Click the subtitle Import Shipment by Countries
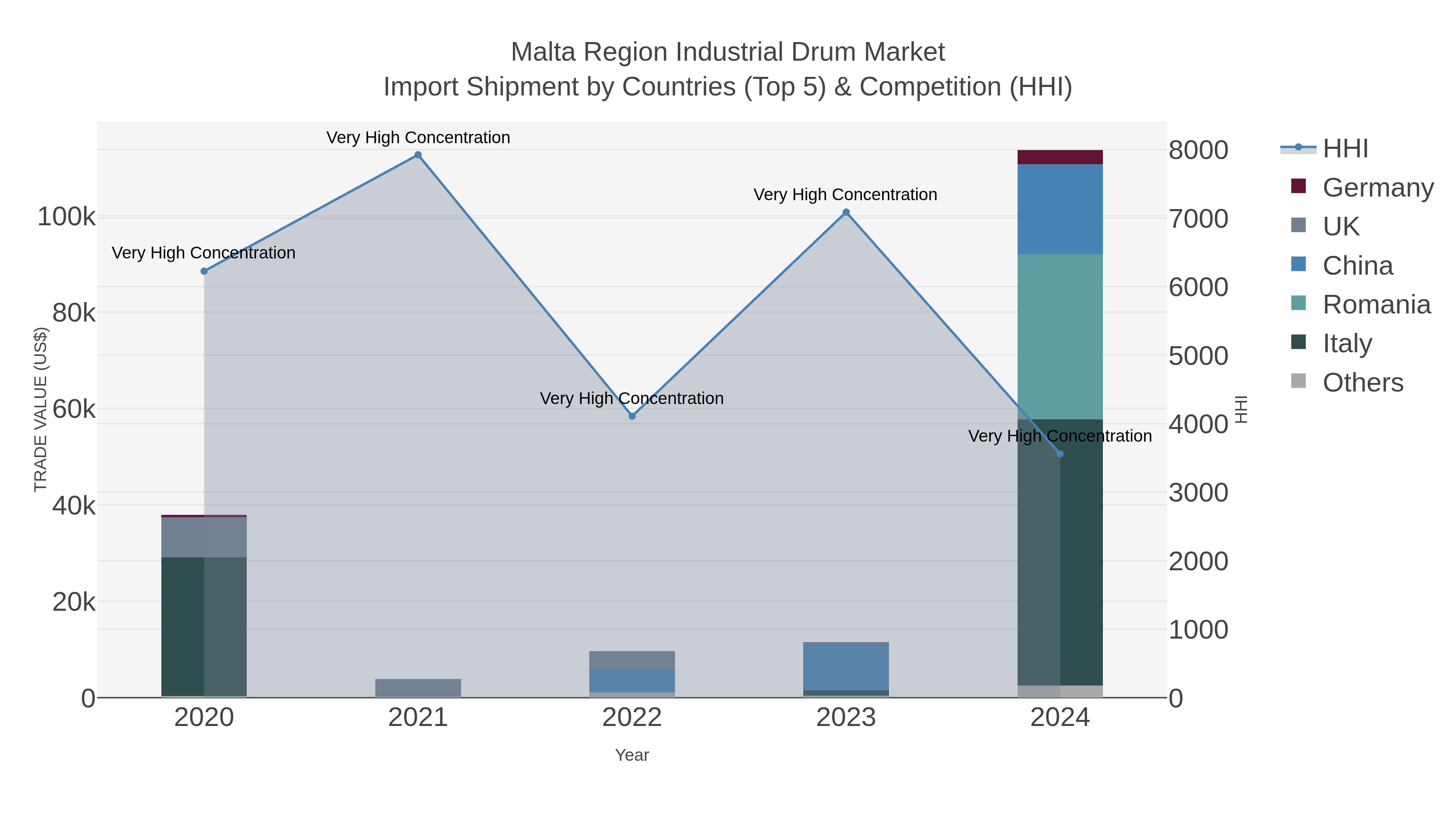This screenshot has height=819, width=1456. [x=728, y=87]
